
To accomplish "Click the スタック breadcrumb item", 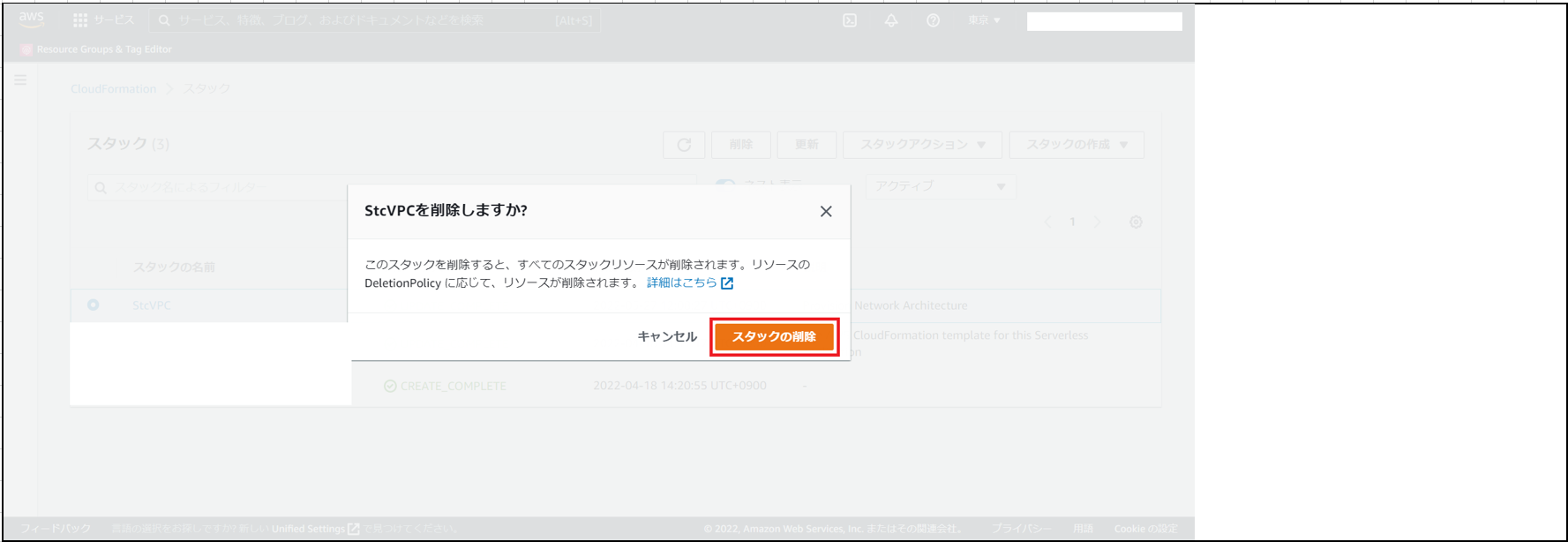I will (x=206, y=89).
